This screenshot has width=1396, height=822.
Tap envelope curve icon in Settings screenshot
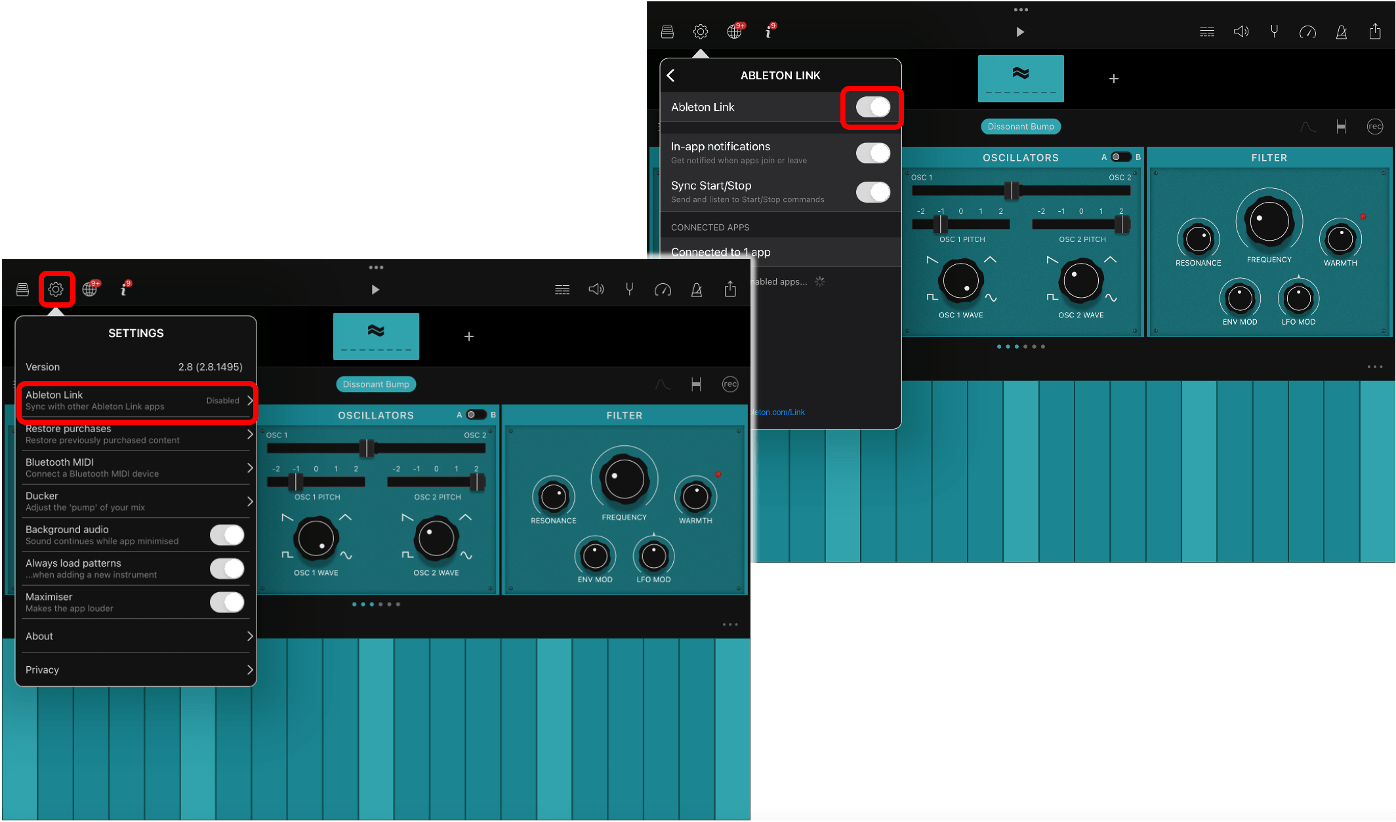point(662,384)
